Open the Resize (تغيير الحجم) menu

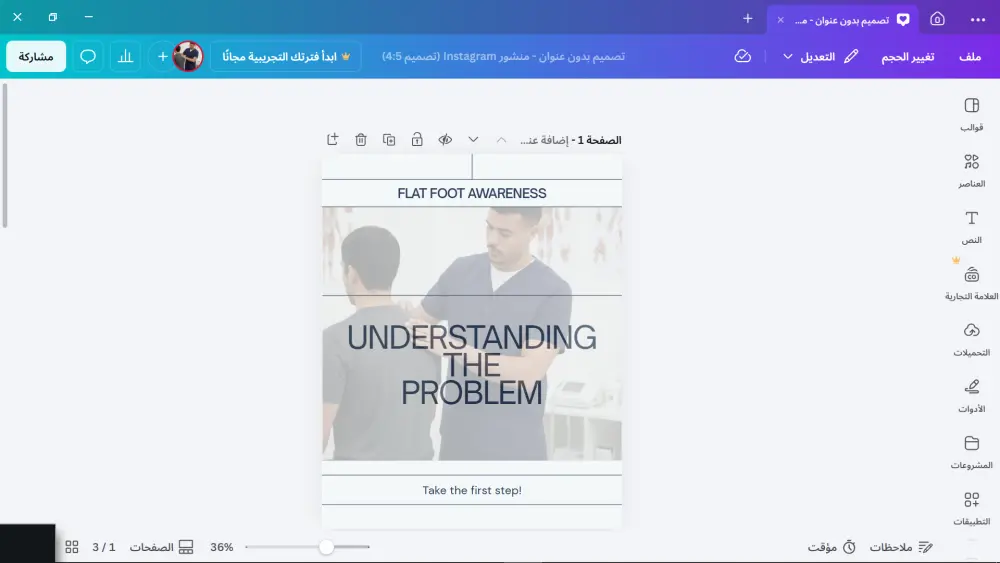coord(908,57)
